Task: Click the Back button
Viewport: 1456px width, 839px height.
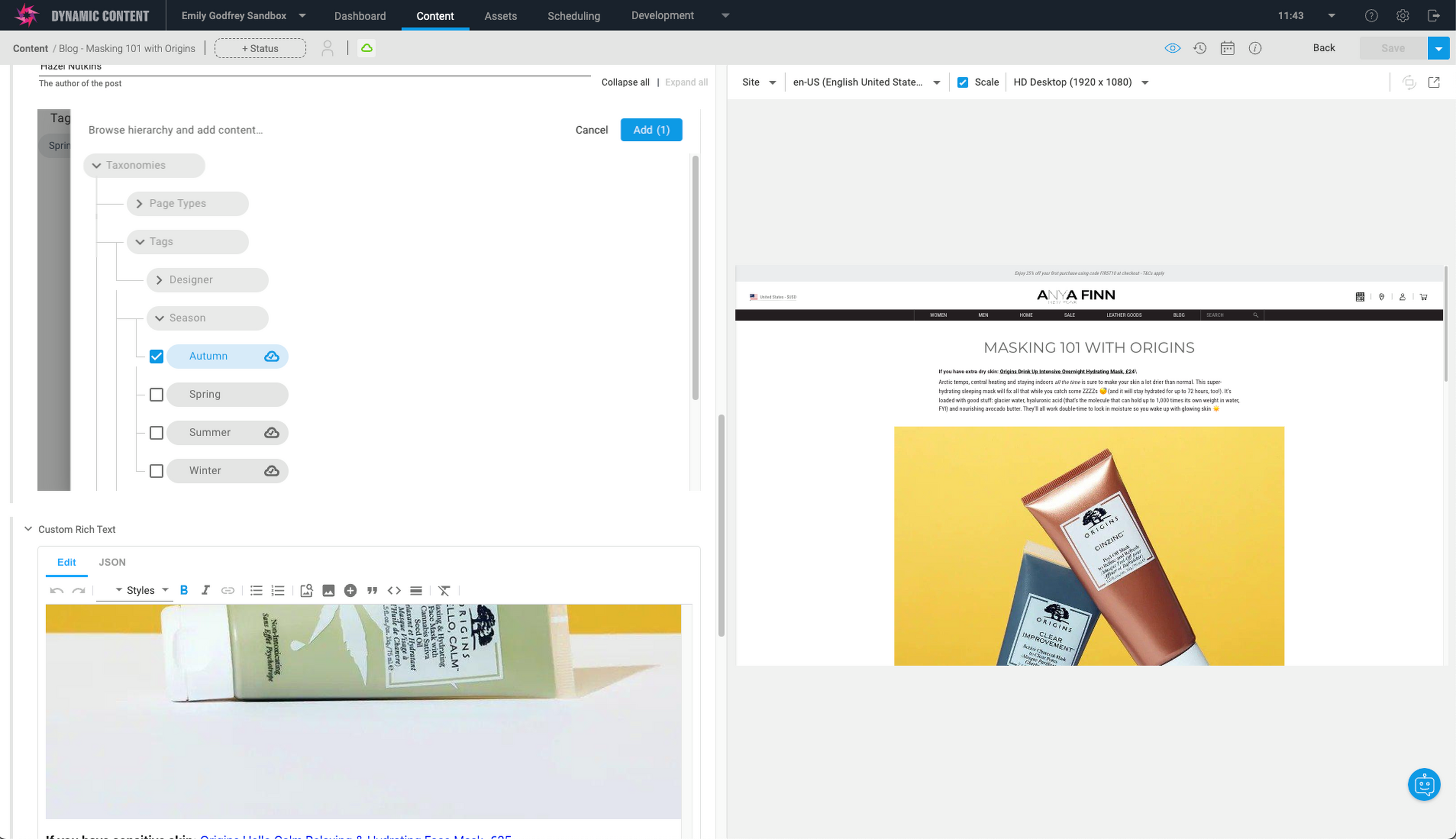Action: 1323,48
